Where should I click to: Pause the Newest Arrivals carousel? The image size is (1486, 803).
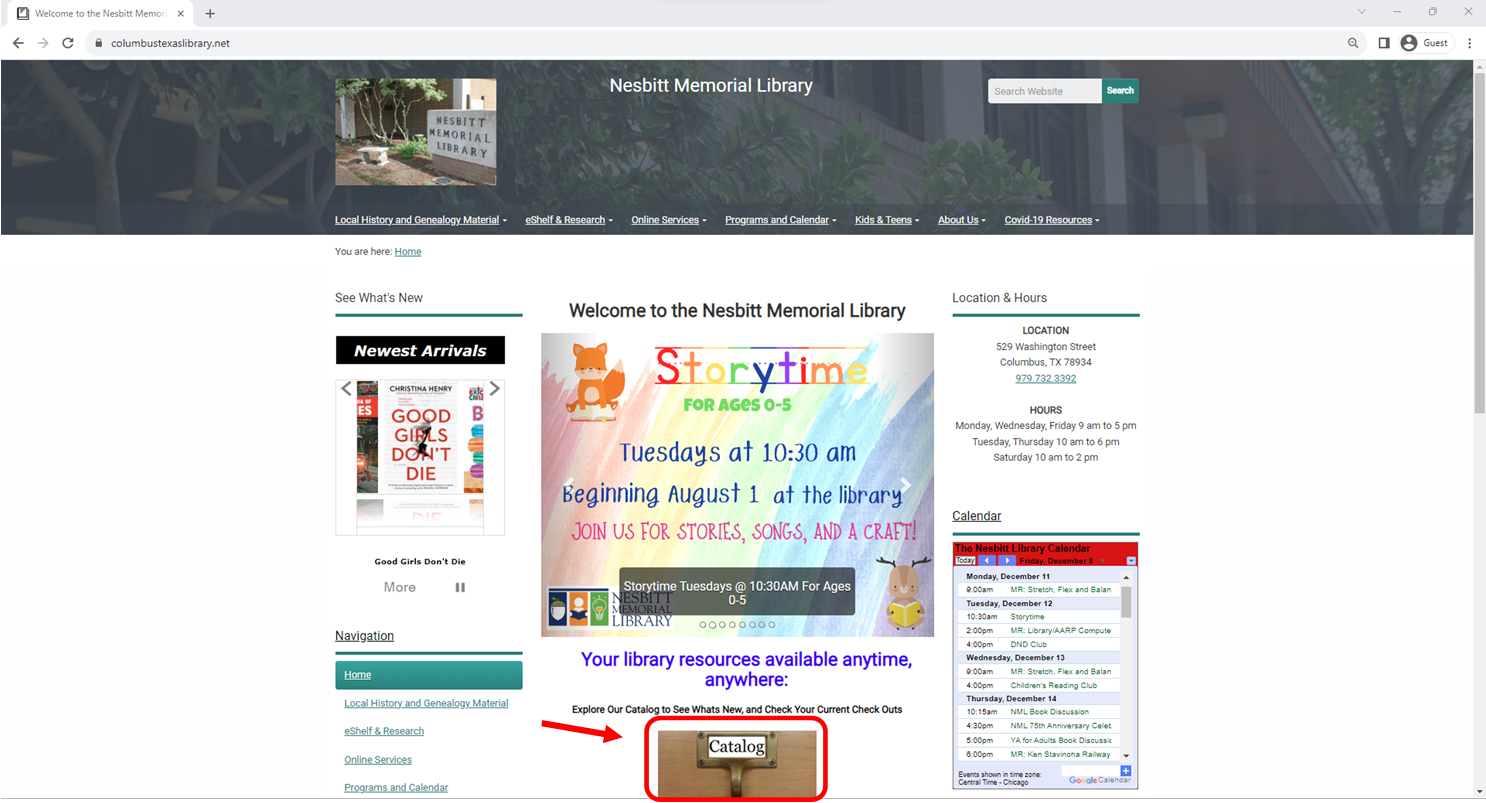tap(460, 588)
